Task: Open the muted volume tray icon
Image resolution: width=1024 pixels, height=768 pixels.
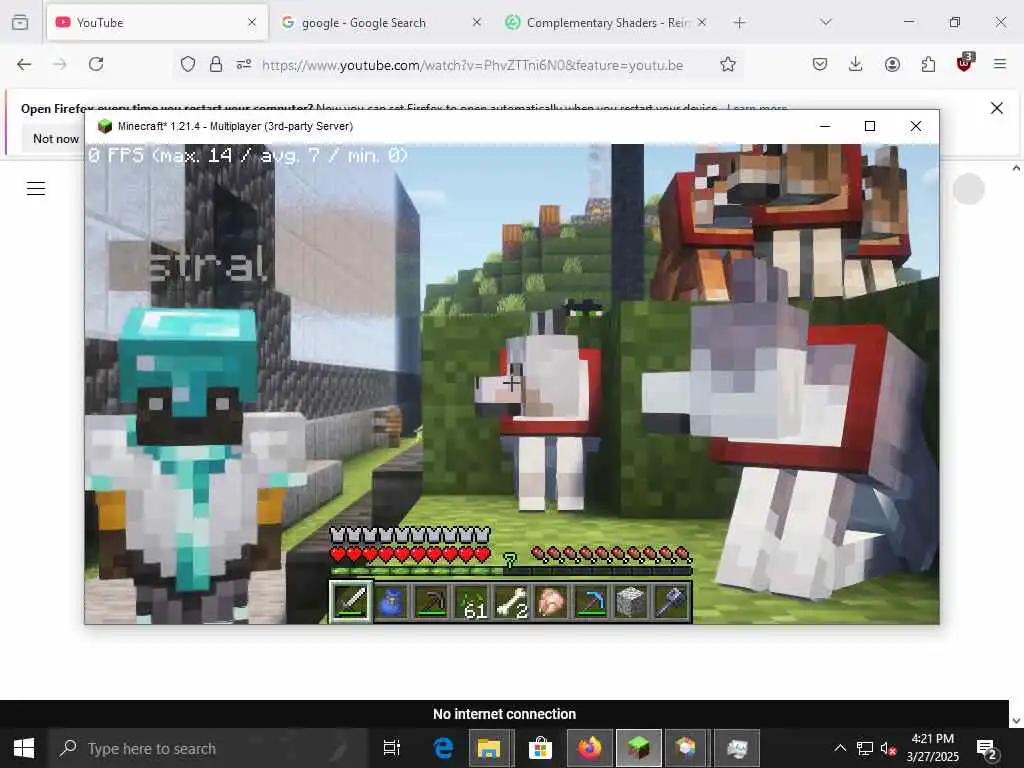Action: click(x=888, y=748)
